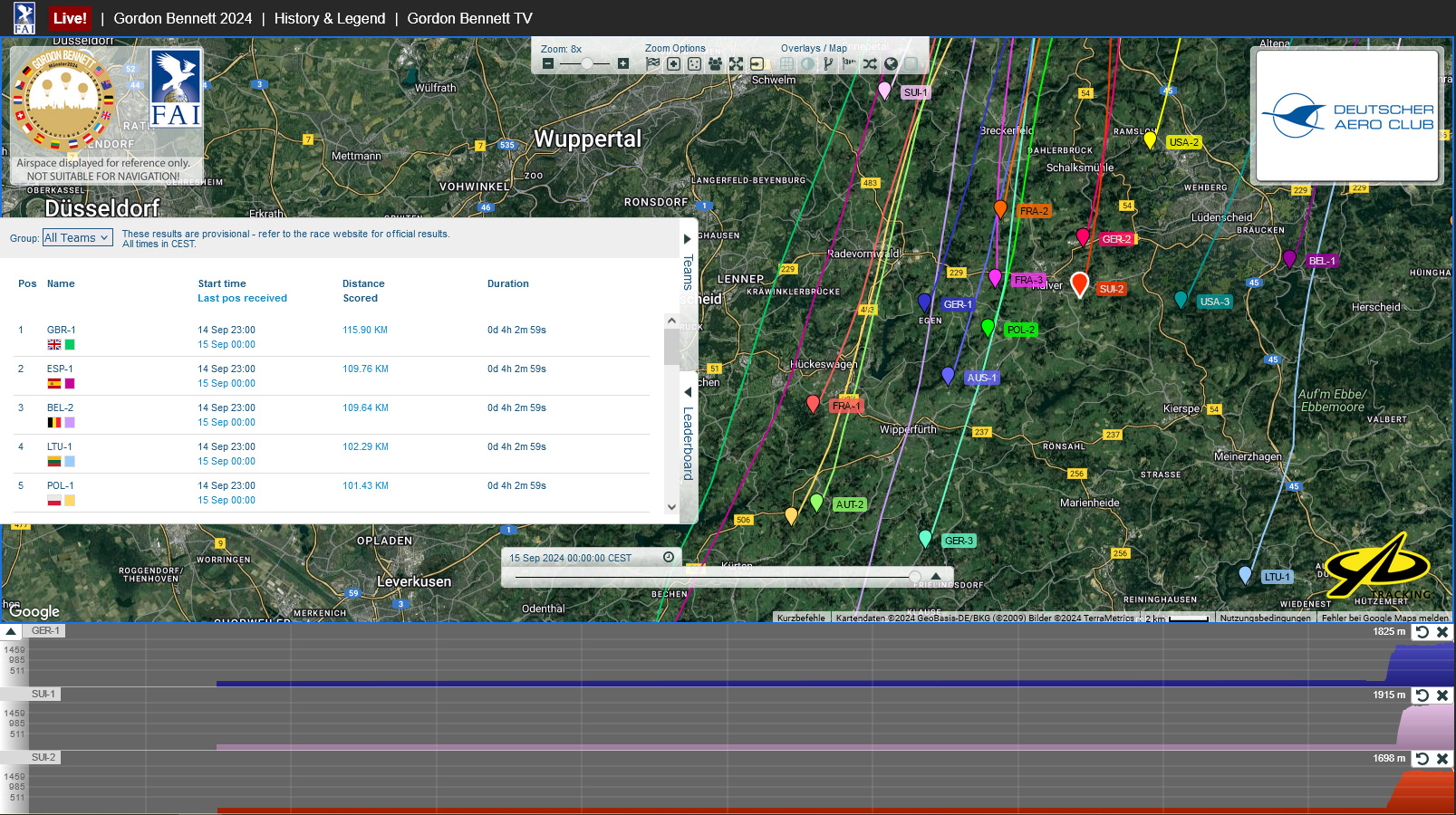
Task: Click the GBR-1 team name link
Action: [x=61, y=330]
